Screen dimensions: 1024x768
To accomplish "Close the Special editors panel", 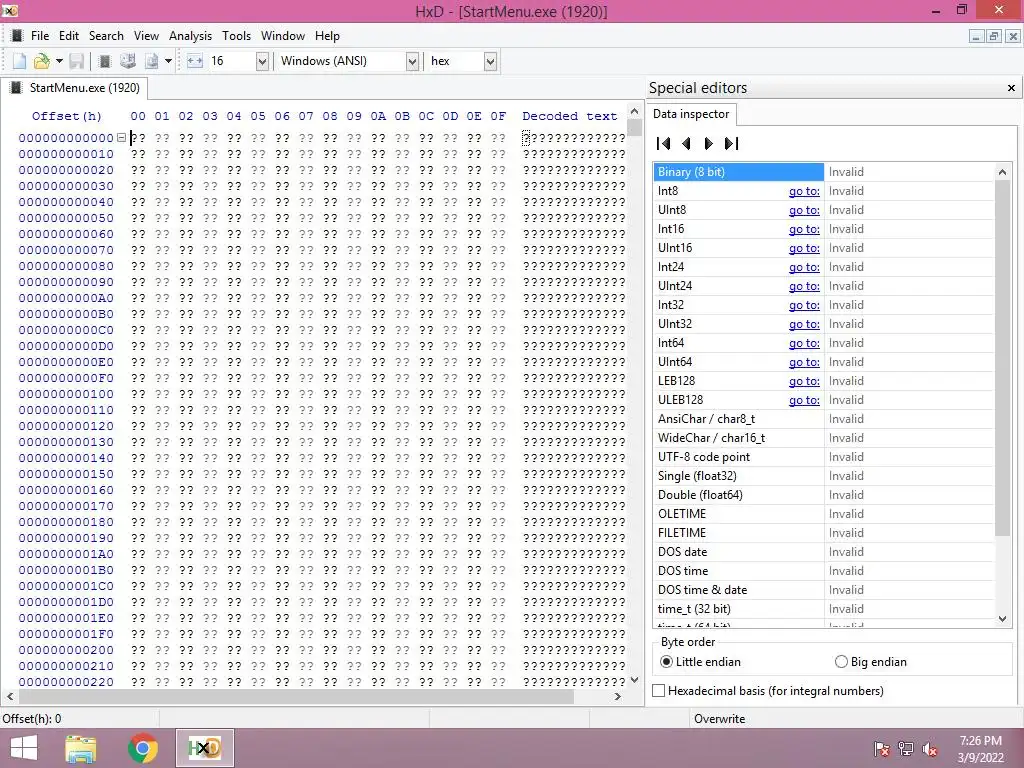I will point(1011,88).
